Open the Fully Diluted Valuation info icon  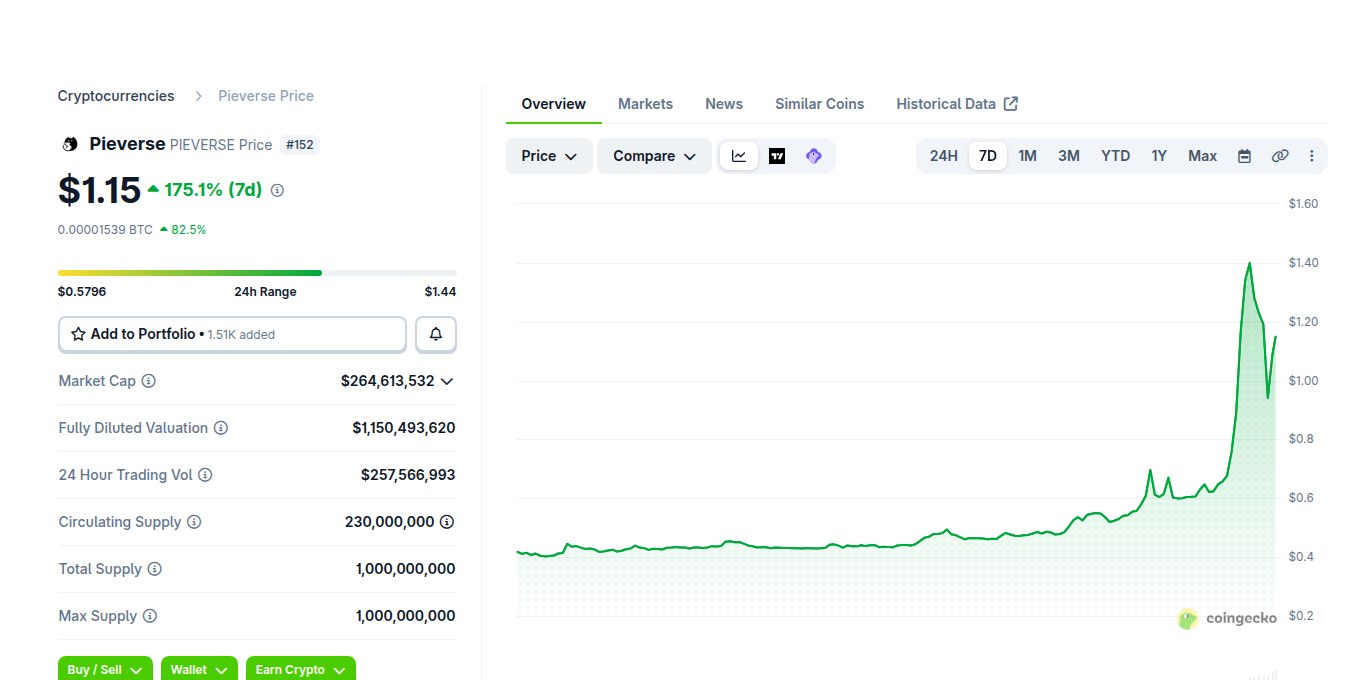pyautogui.click(x=221, y=428)
